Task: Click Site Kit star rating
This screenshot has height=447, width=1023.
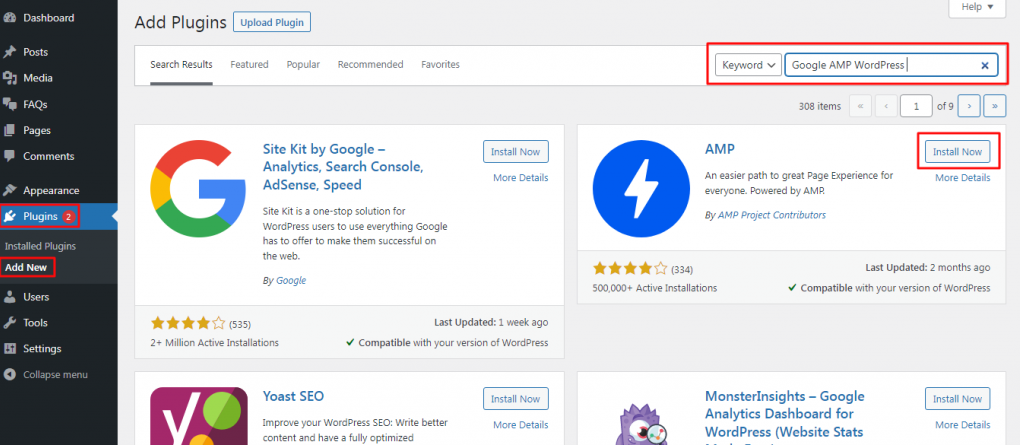Action: click(x=189, y=323)
